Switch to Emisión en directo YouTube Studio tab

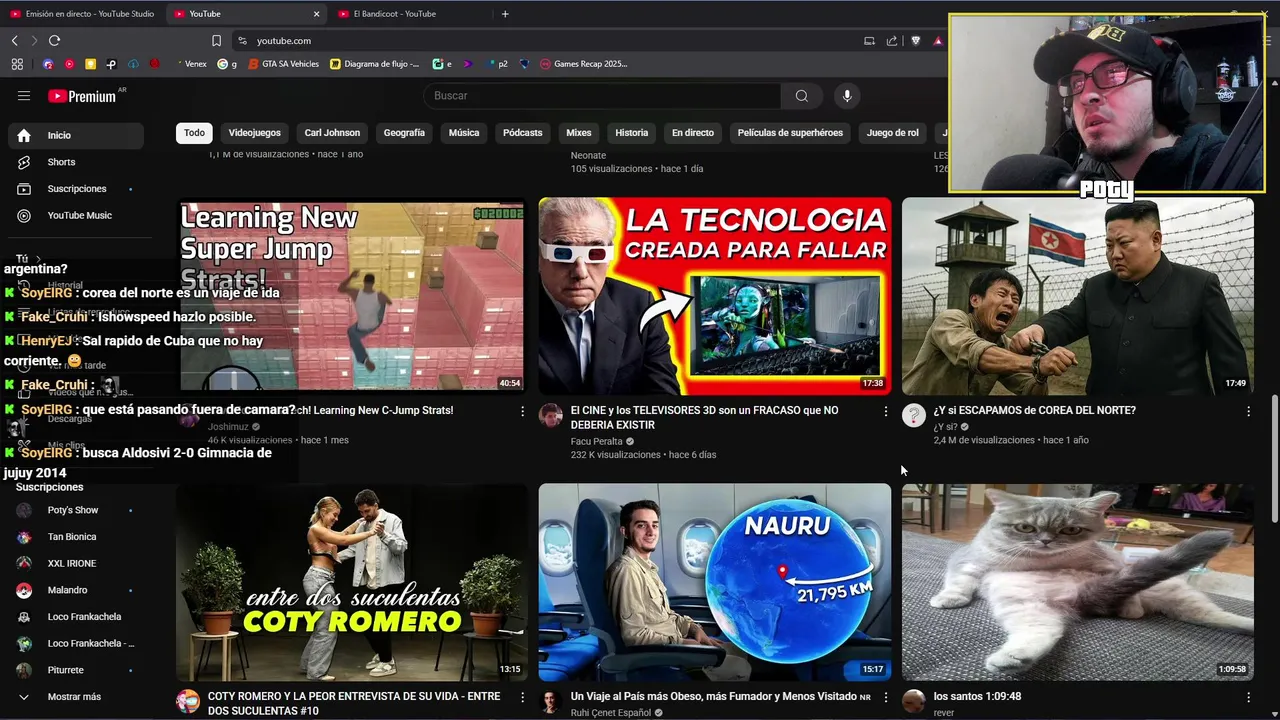[82, 14]
